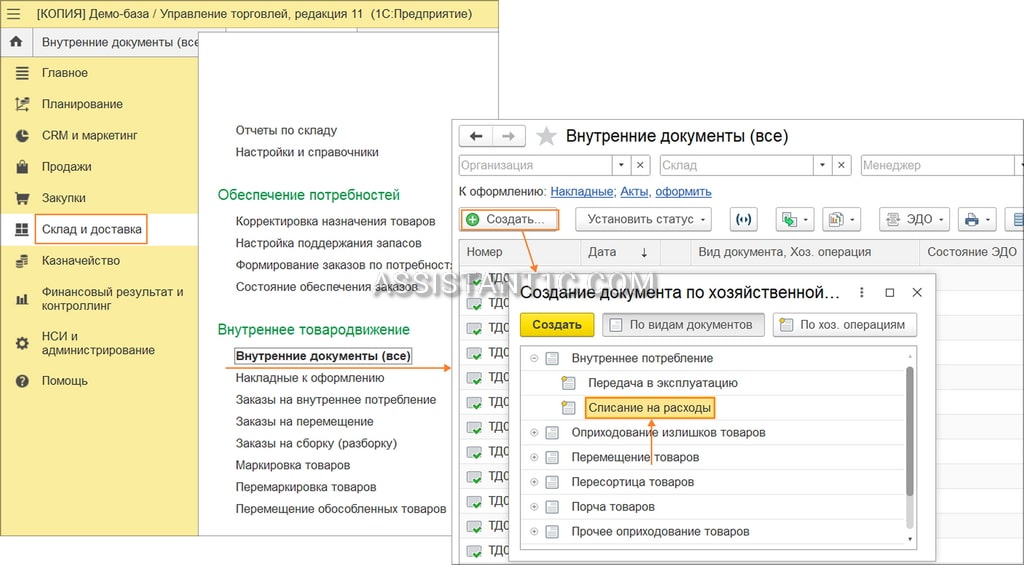Click the Закупки cart icon

(x=22, y=198)
